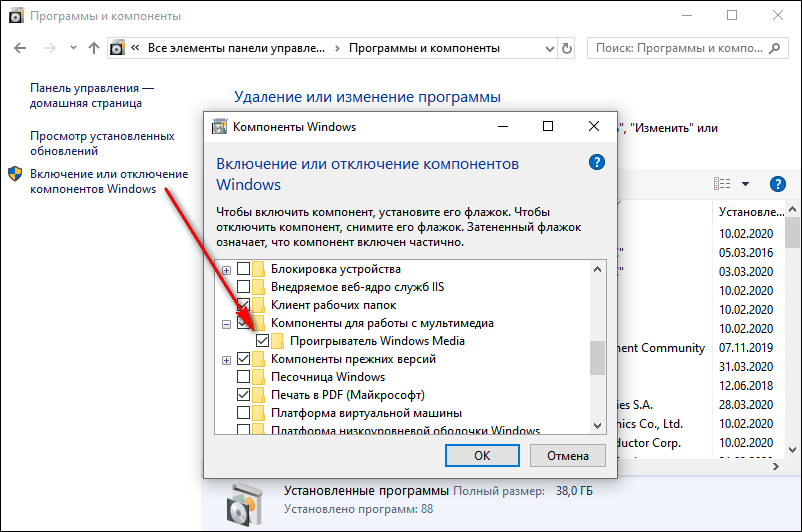Click the Programs list vertical scrollbar up arrow
The width and height of the screenshot is (802, 532).
[x=792, y=209]
